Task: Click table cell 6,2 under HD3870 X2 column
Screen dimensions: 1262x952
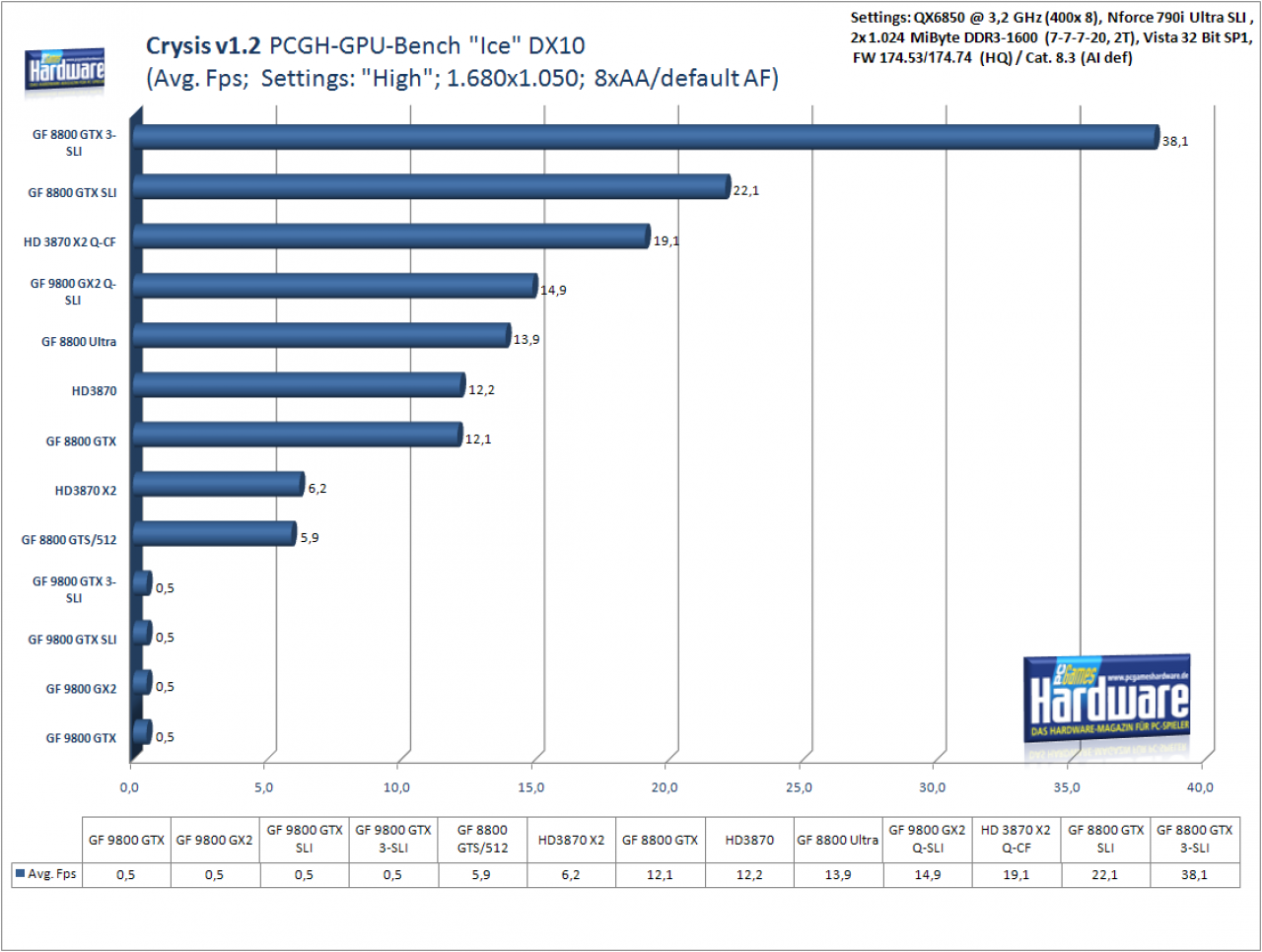Action: click(571, 874)
